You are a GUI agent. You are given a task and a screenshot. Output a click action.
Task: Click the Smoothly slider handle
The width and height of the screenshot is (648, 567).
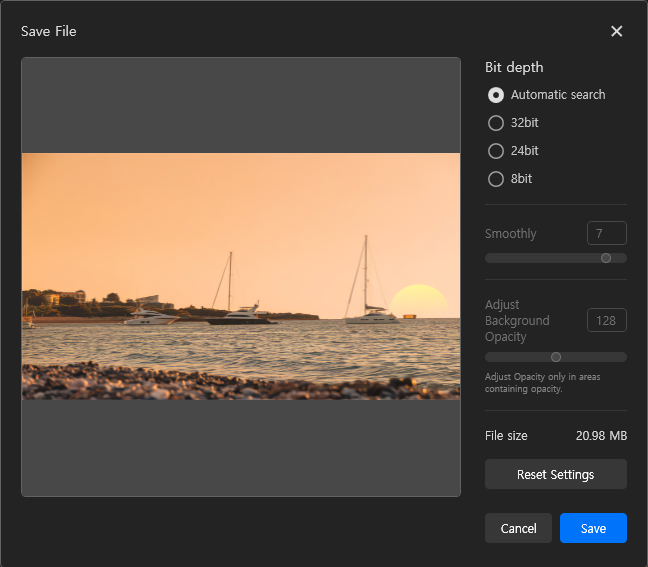[606, 258]
